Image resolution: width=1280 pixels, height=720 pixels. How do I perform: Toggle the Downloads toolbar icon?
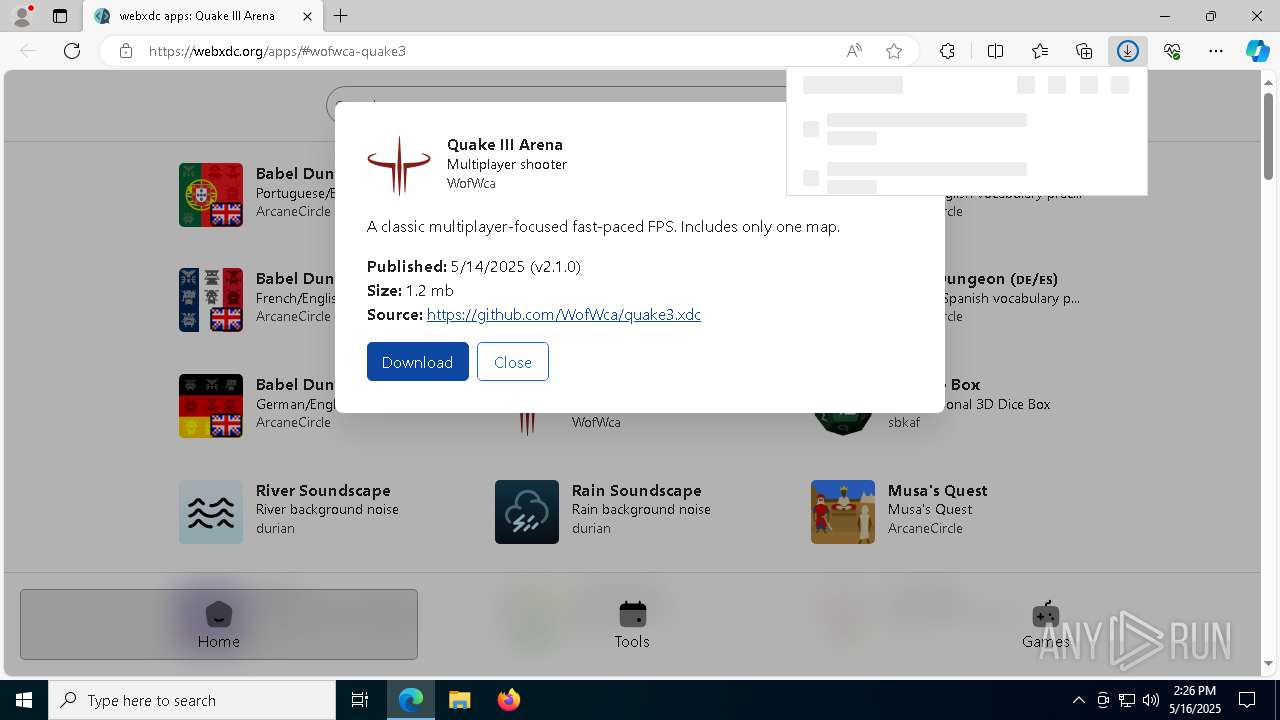point(1128,51)
